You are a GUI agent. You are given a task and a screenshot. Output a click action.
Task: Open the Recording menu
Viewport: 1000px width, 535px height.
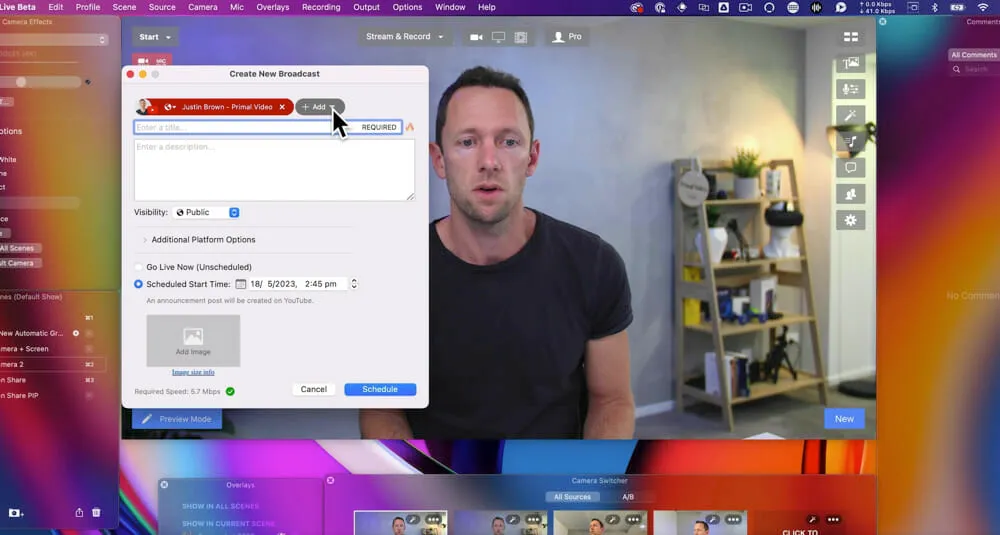(x=321, y=7)
